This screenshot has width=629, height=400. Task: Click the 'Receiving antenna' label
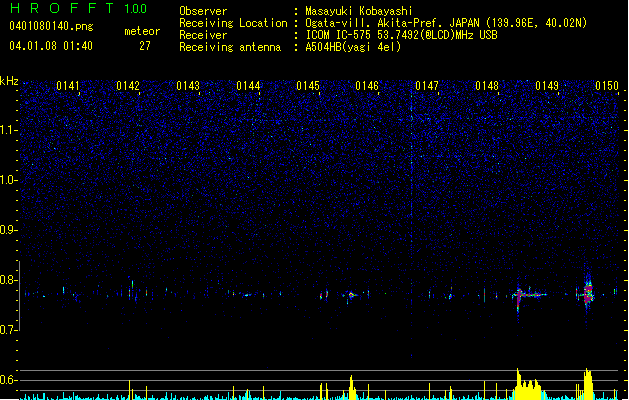(230, 47)
